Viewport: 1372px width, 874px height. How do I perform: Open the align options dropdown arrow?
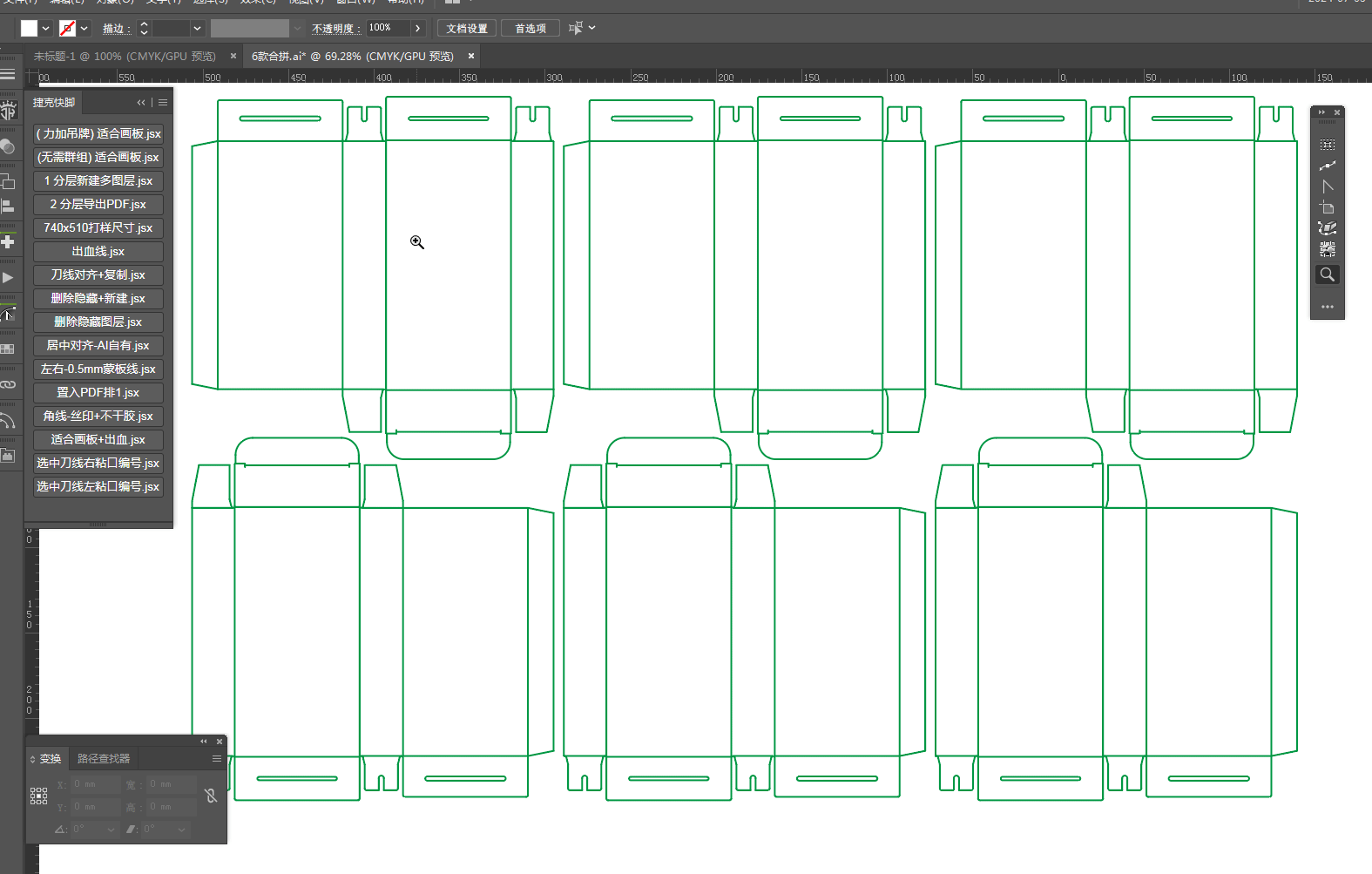pyautogui.click(x=592, y=28)
